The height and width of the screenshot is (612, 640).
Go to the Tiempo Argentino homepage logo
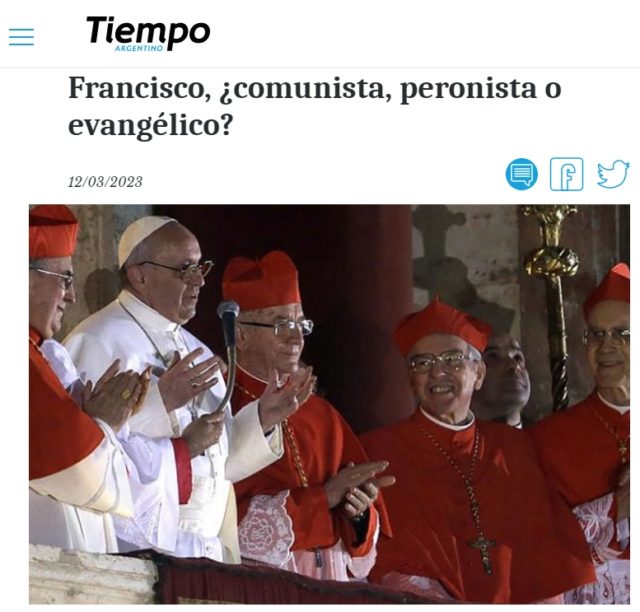(148, 33)
